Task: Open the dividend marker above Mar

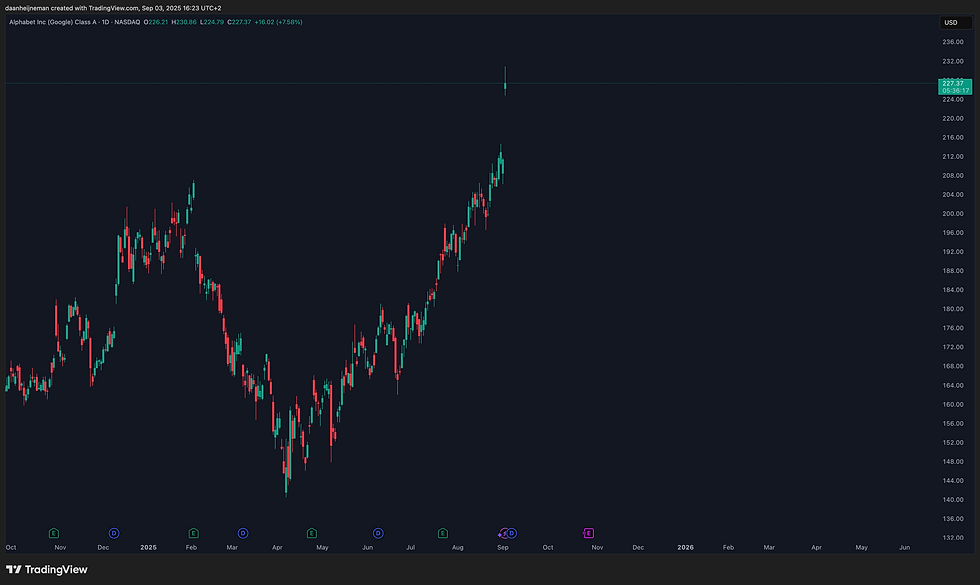Action: click(x=243, y=533)
